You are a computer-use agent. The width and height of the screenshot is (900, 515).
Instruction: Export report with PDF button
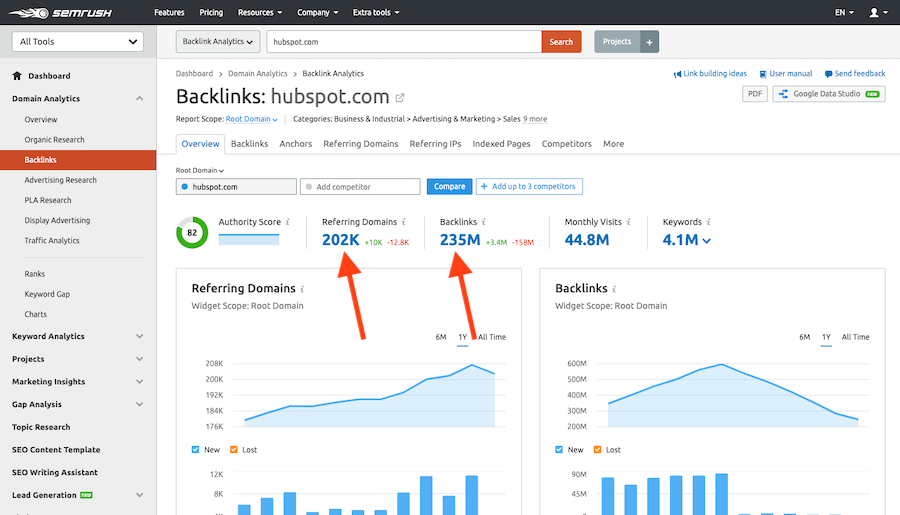(x=754, y=94)
